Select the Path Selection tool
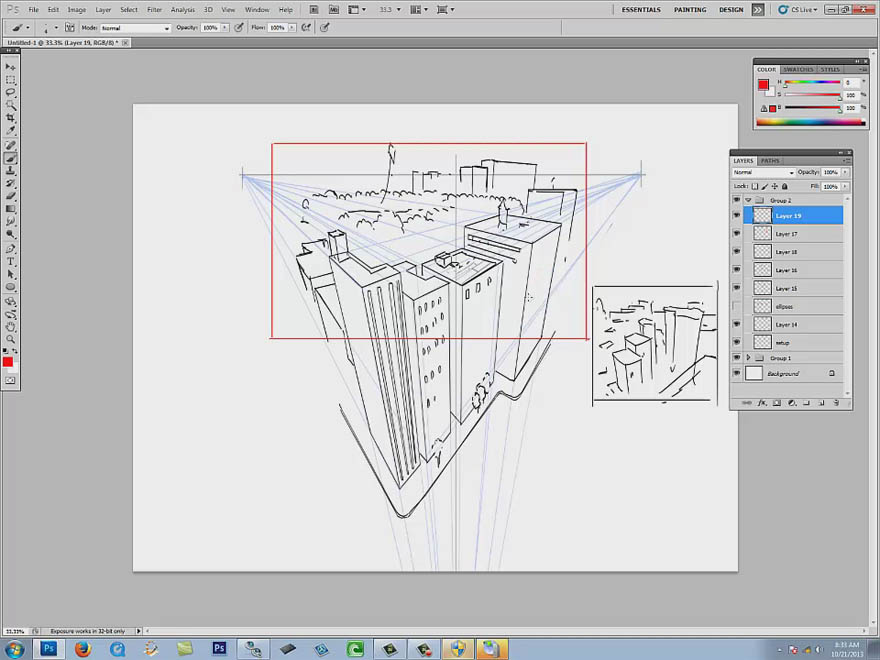Image resolution: width=880 pixels, height=660 pixels. [x=10, y=274]
